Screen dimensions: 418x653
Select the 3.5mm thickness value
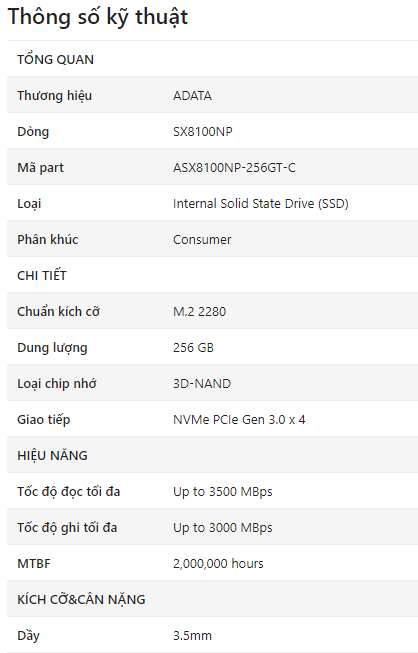point(192,636)
